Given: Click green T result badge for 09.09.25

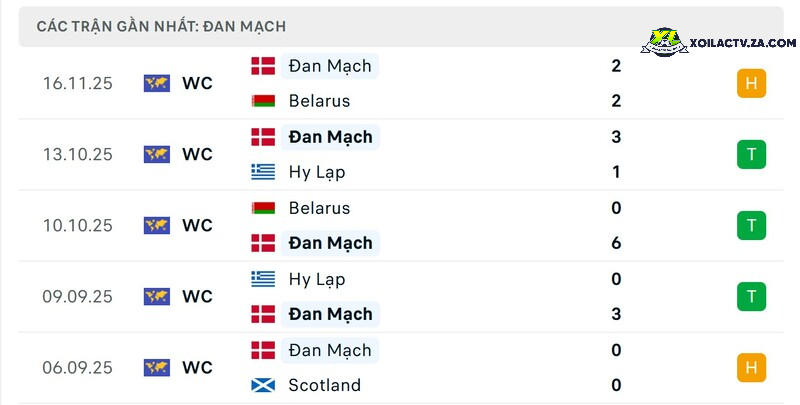Looking at the screenshot, I should [x=751, y=296].
